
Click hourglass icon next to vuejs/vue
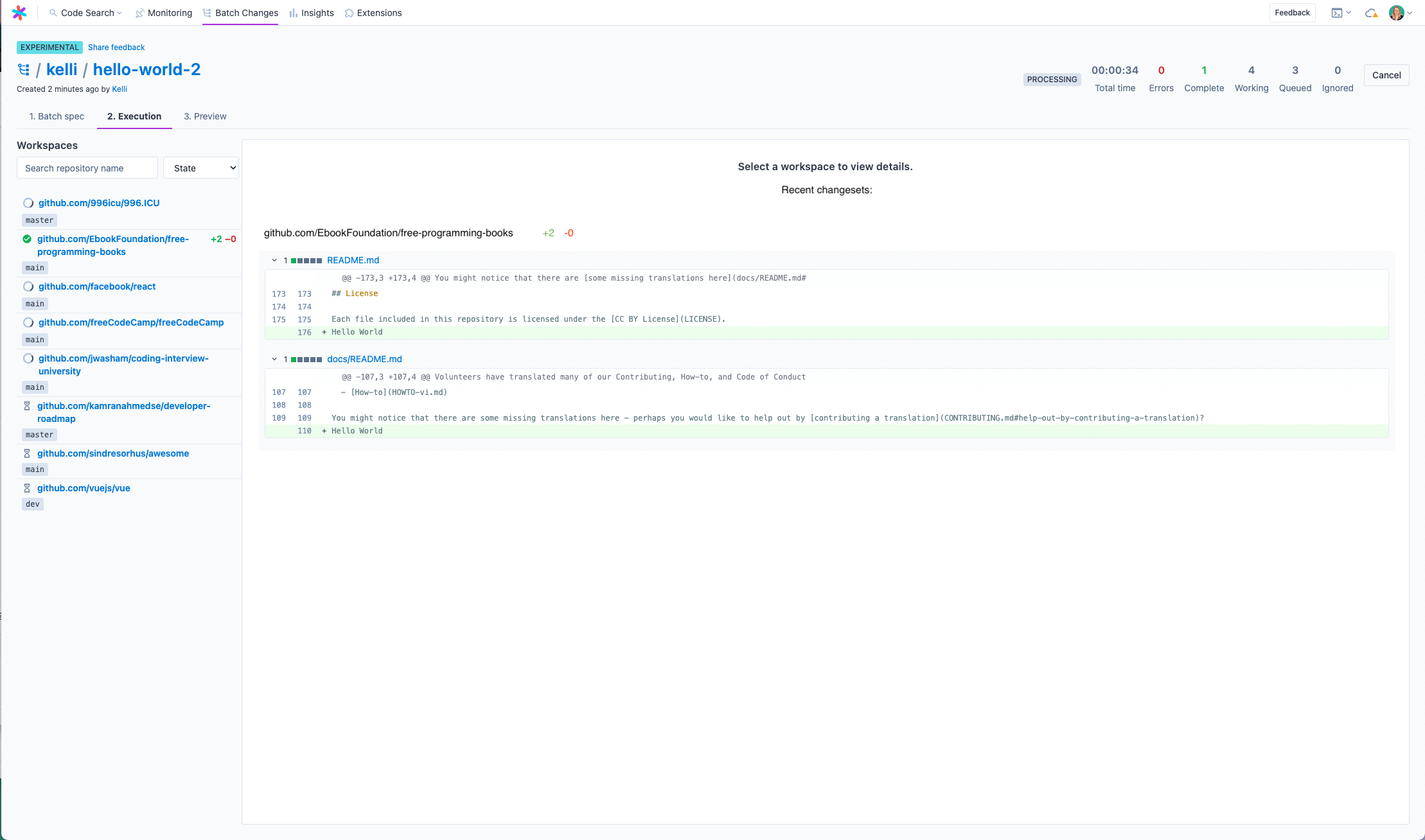coord(27,488)
